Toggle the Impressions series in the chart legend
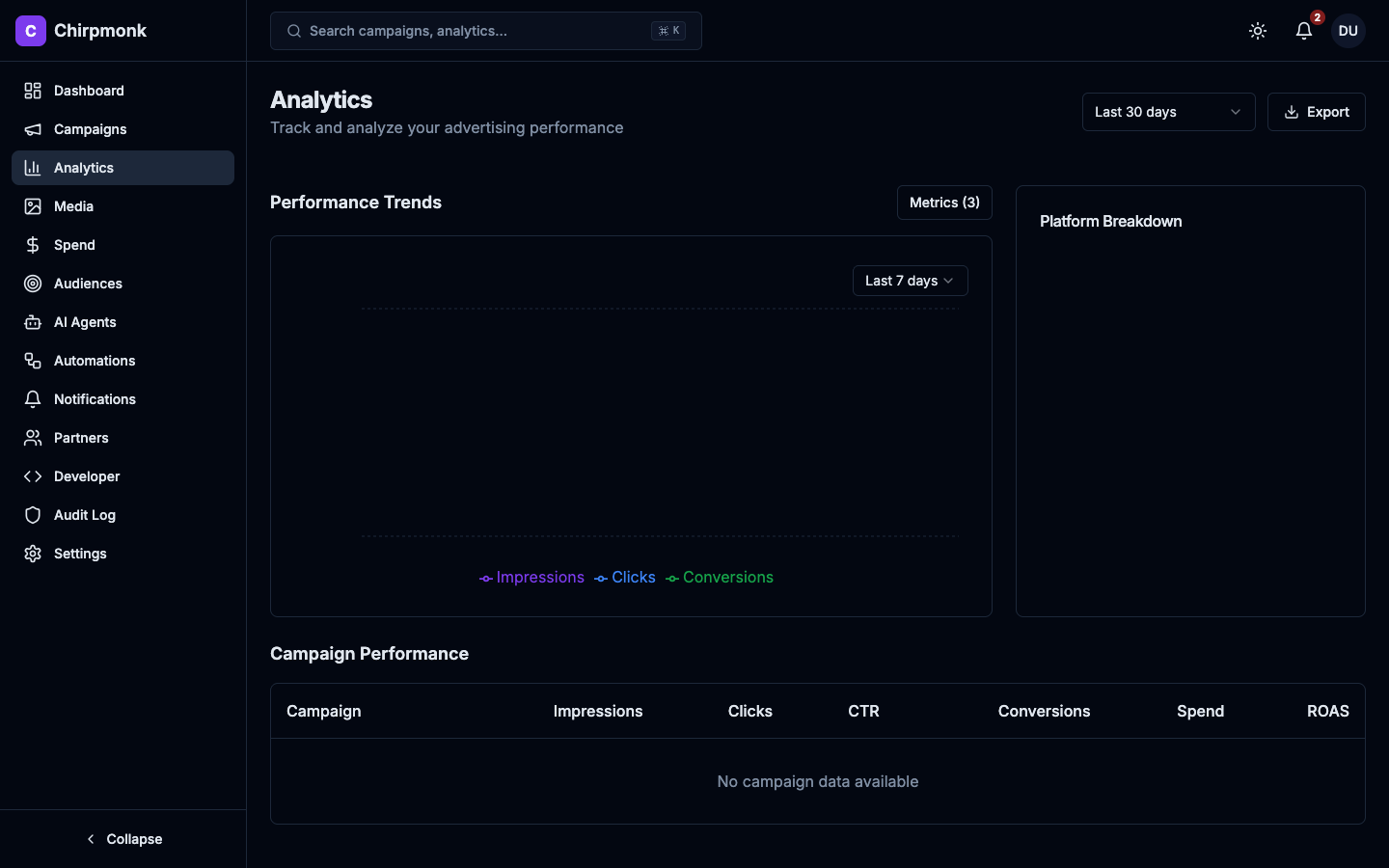The height and width of the screenshot is (868, 1389). tap(531, 577)
